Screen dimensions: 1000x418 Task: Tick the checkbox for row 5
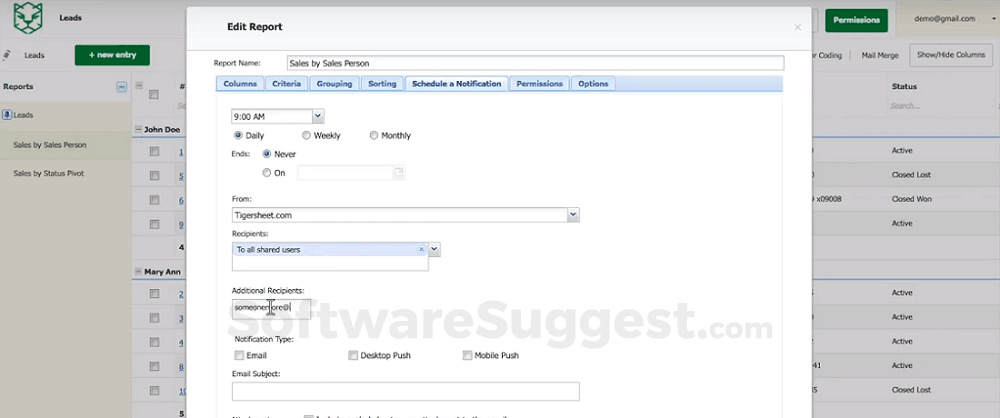(154, 175)
